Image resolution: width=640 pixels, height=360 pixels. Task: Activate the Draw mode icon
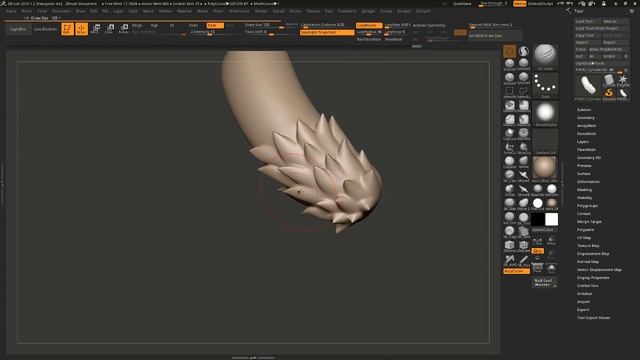coord(82,29)
